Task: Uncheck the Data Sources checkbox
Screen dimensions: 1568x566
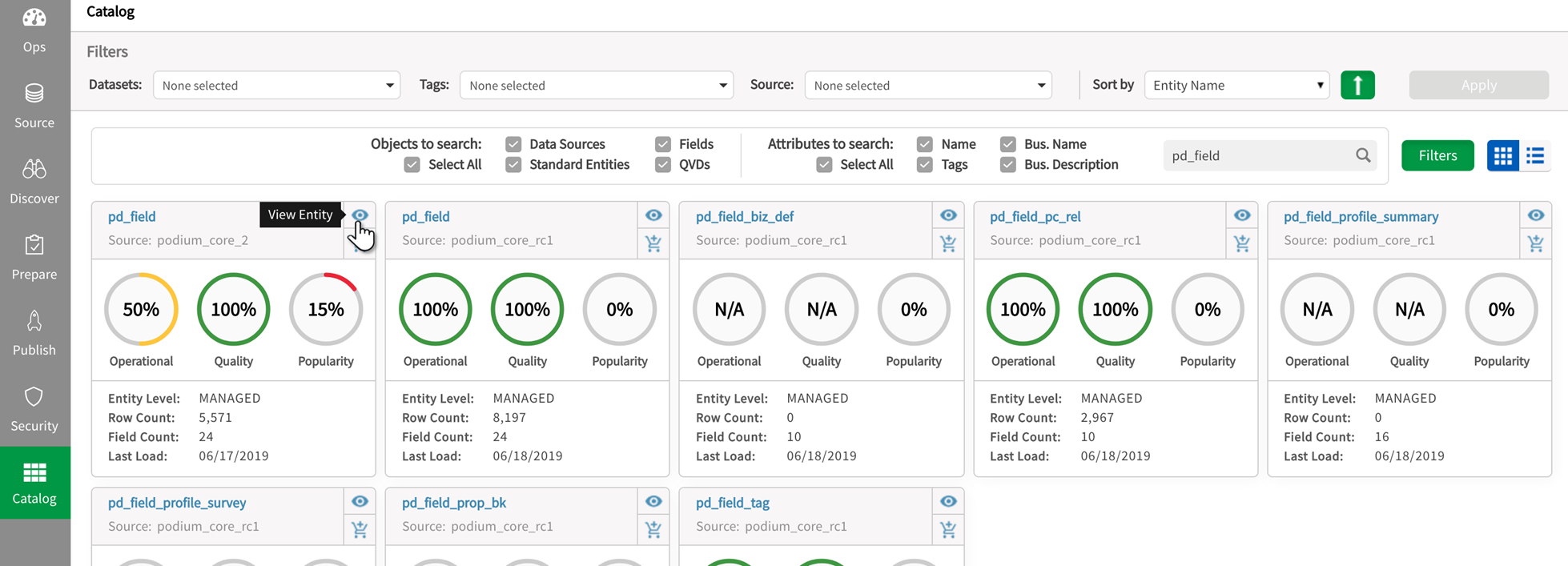Action: [513, 144]
